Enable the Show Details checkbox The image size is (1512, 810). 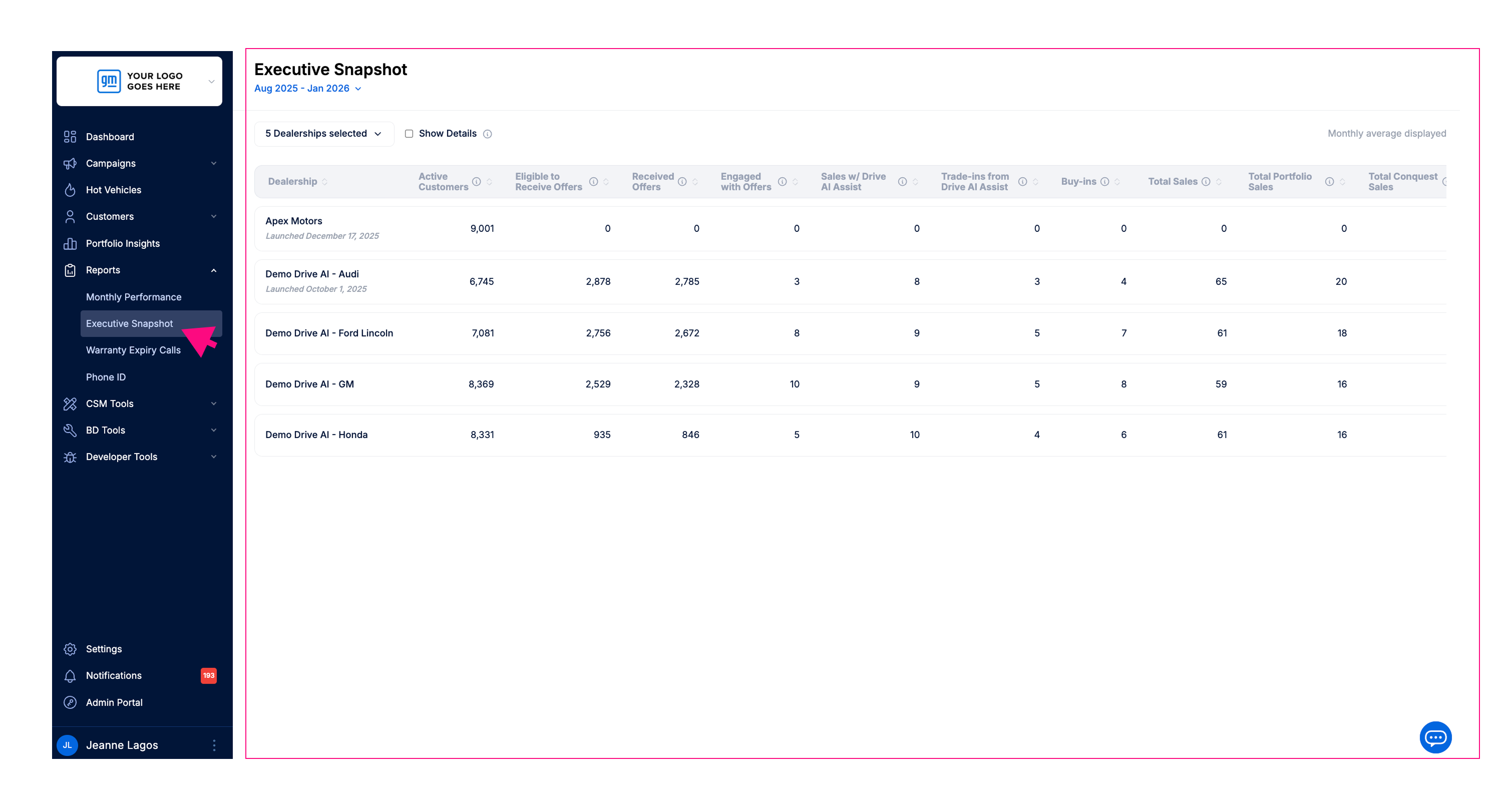click(x=409, y=134)
